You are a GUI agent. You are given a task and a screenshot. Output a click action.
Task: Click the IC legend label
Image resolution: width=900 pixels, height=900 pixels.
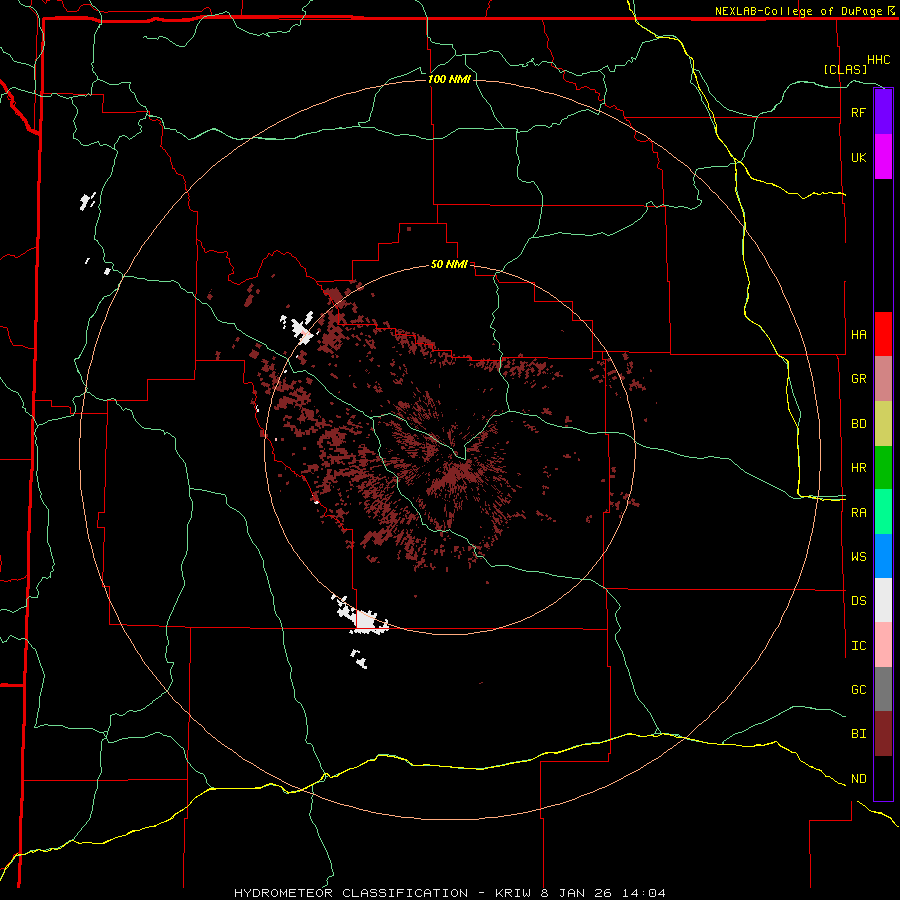tap(858, 646)
